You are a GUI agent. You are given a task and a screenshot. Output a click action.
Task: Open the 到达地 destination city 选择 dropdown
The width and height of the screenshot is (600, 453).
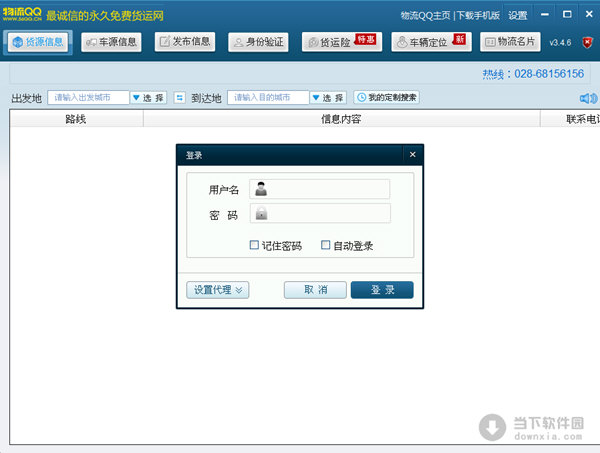click(328, 98)
